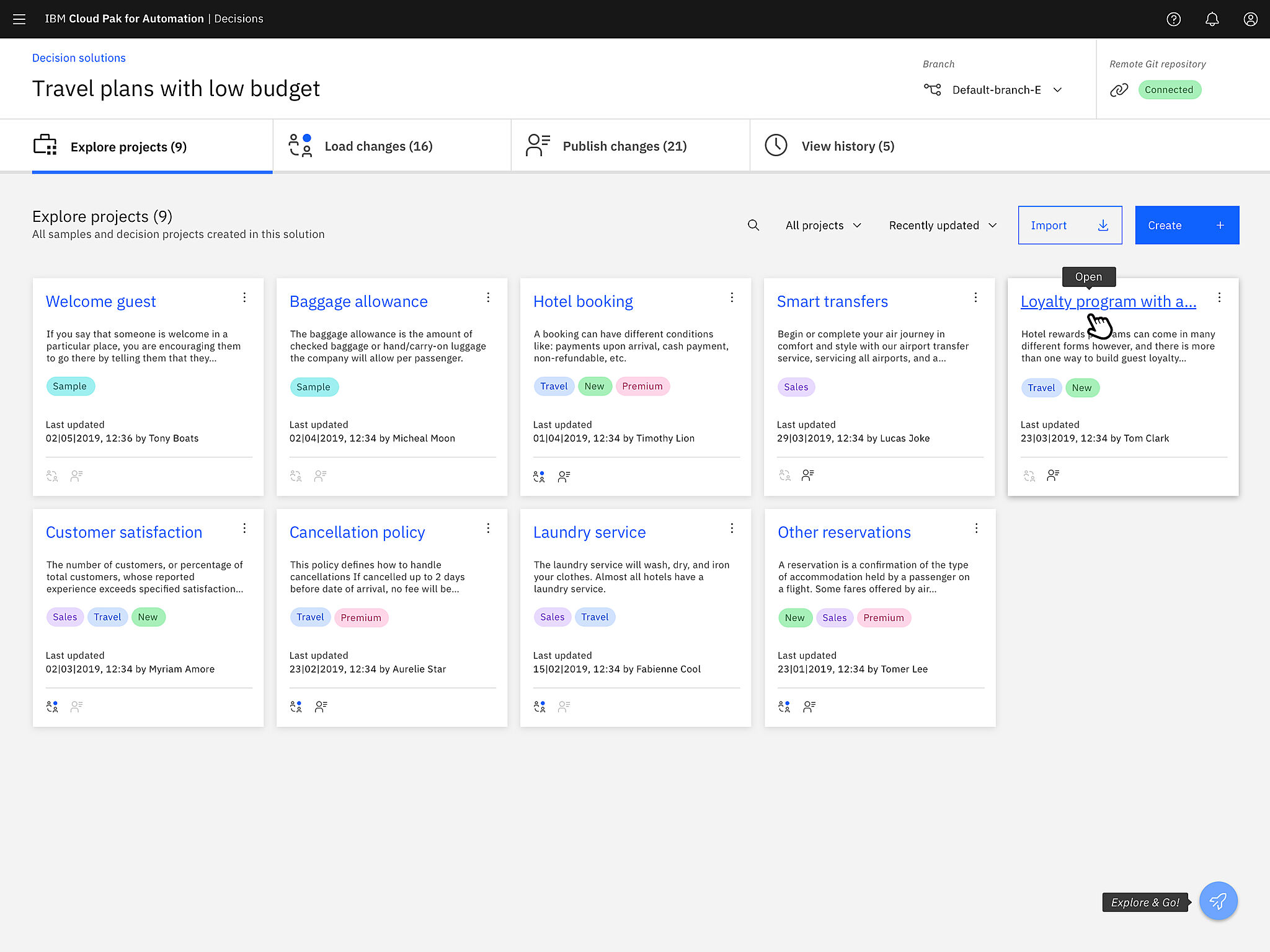Click the search magnifier icon
Screen dimensions: 1270x952
point(753,225)
